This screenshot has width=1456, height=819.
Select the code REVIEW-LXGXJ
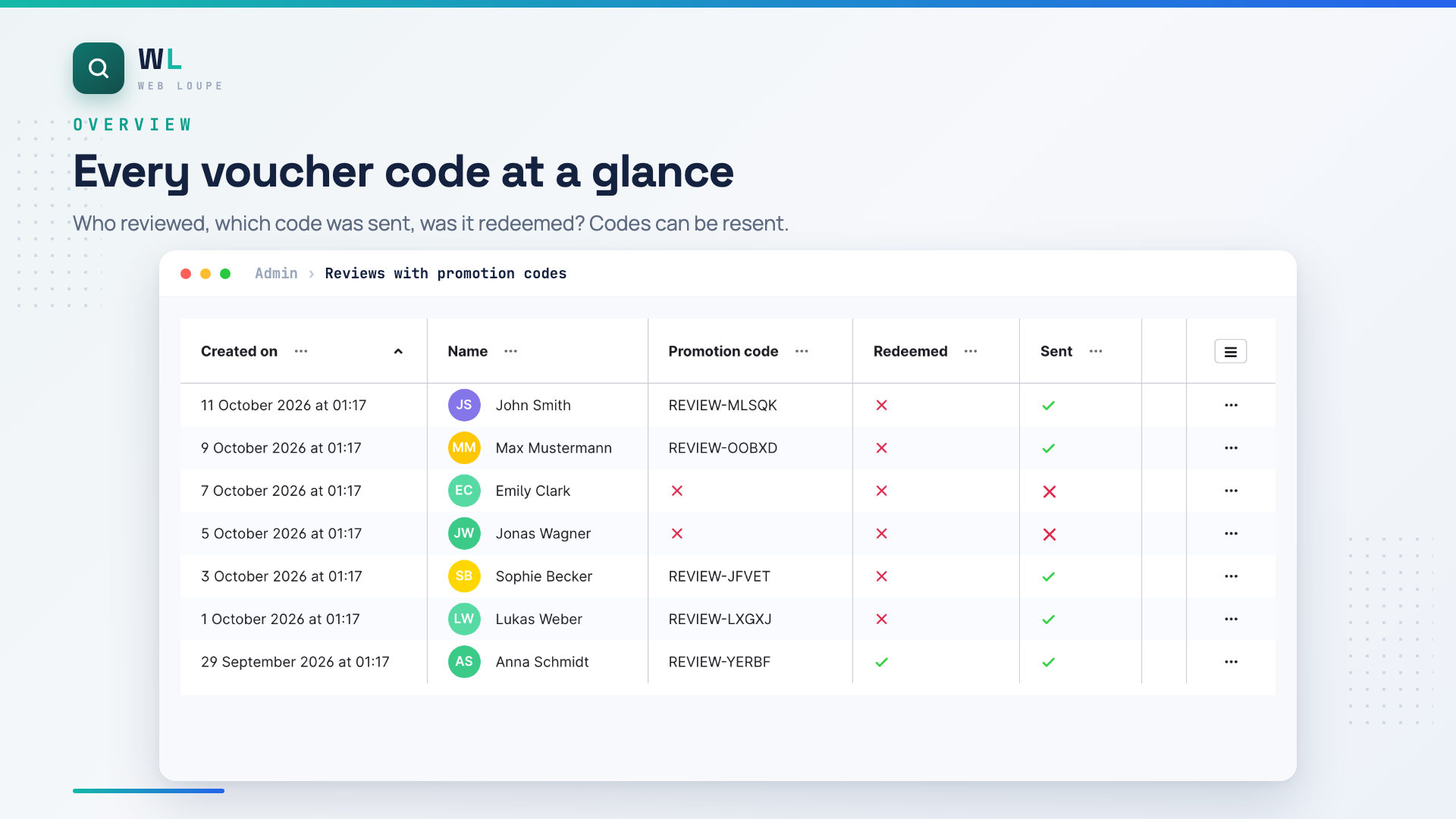tap(720, 619)
